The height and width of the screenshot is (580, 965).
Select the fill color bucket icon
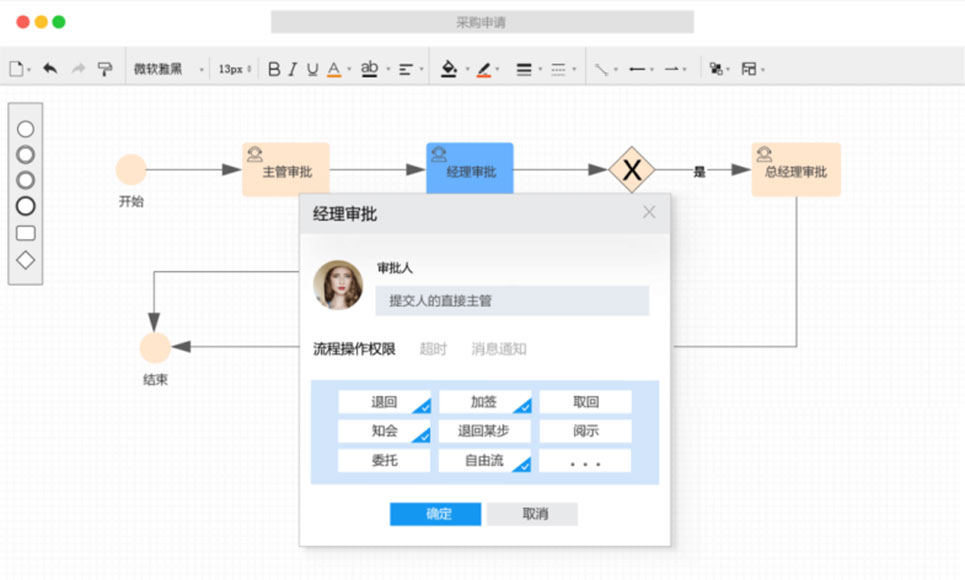coord(449,68)
